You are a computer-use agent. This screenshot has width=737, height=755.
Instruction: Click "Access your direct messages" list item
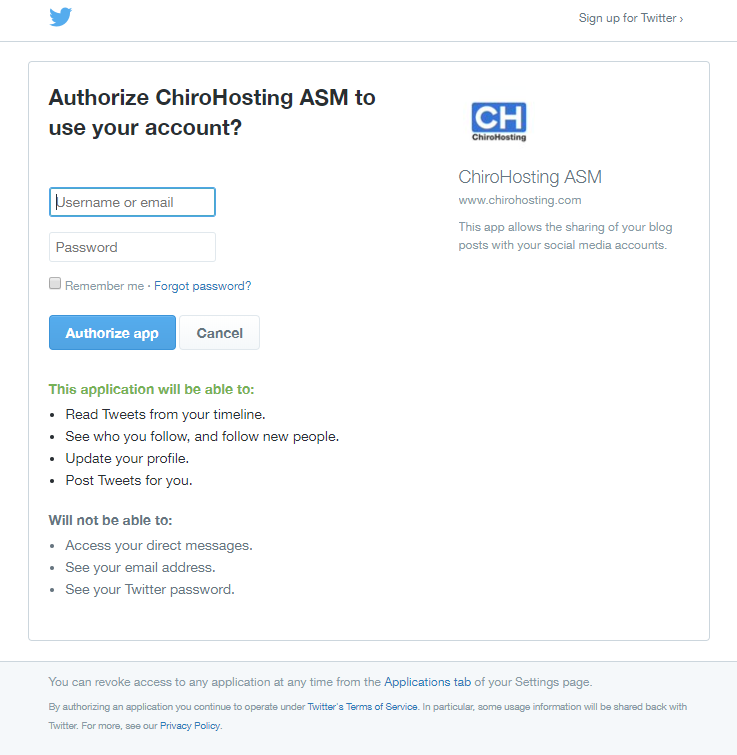pyautogui.click(x=158, y=546)
